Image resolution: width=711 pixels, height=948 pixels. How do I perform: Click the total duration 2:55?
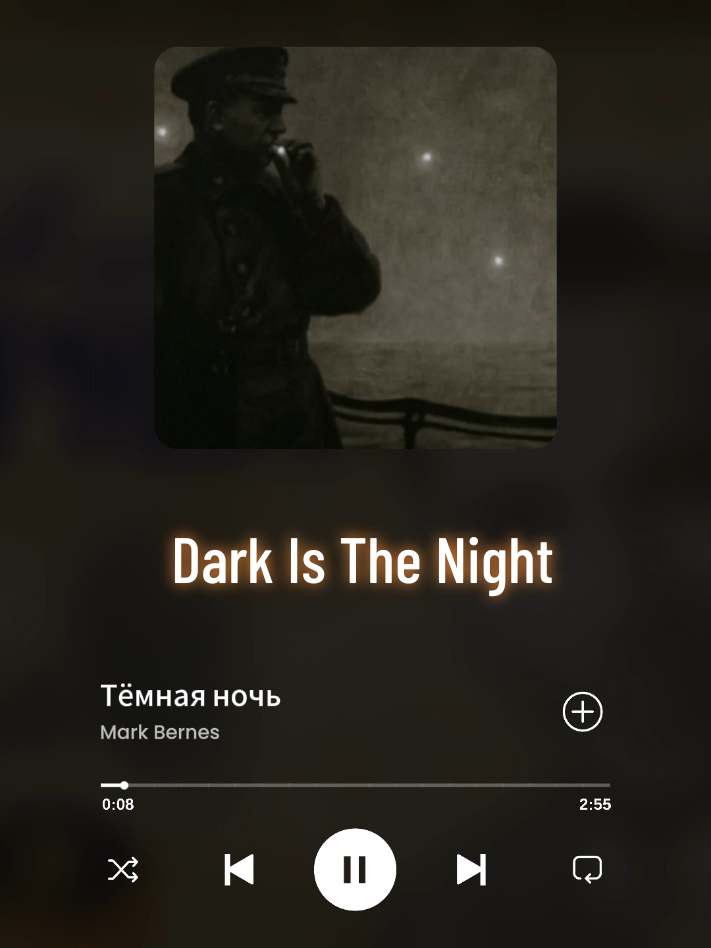595,805
